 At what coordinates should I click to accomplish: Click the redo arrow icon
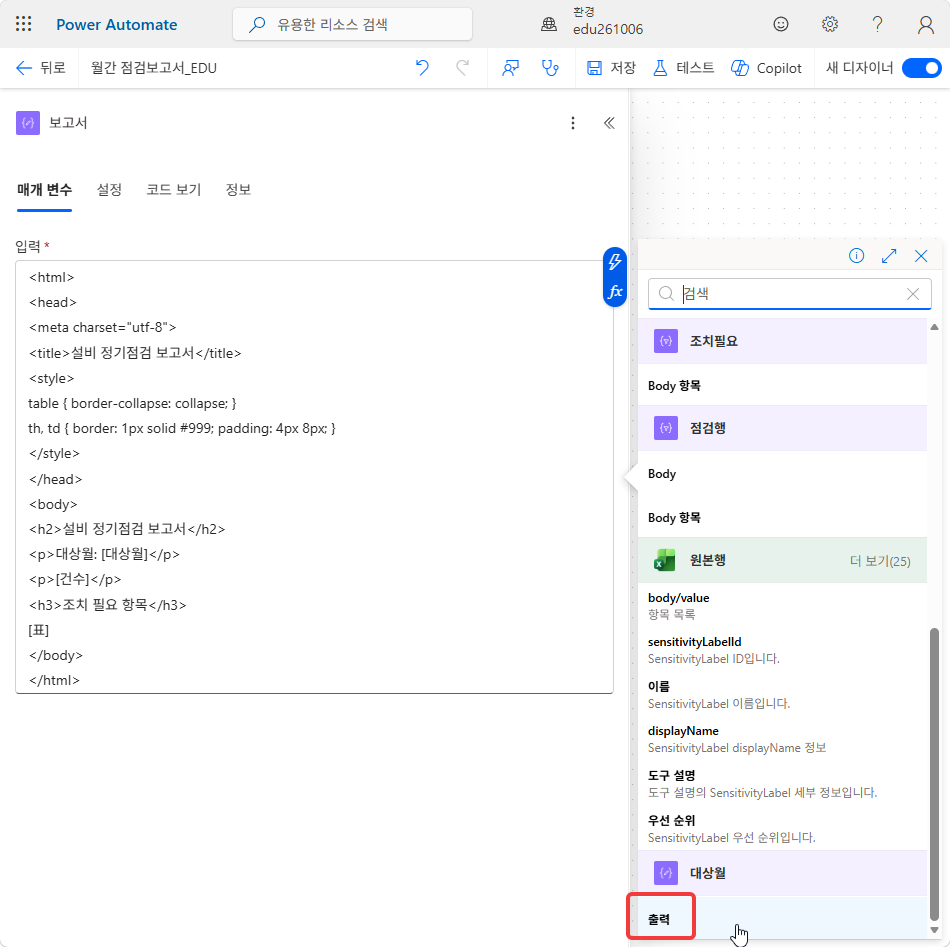(462, 68)
